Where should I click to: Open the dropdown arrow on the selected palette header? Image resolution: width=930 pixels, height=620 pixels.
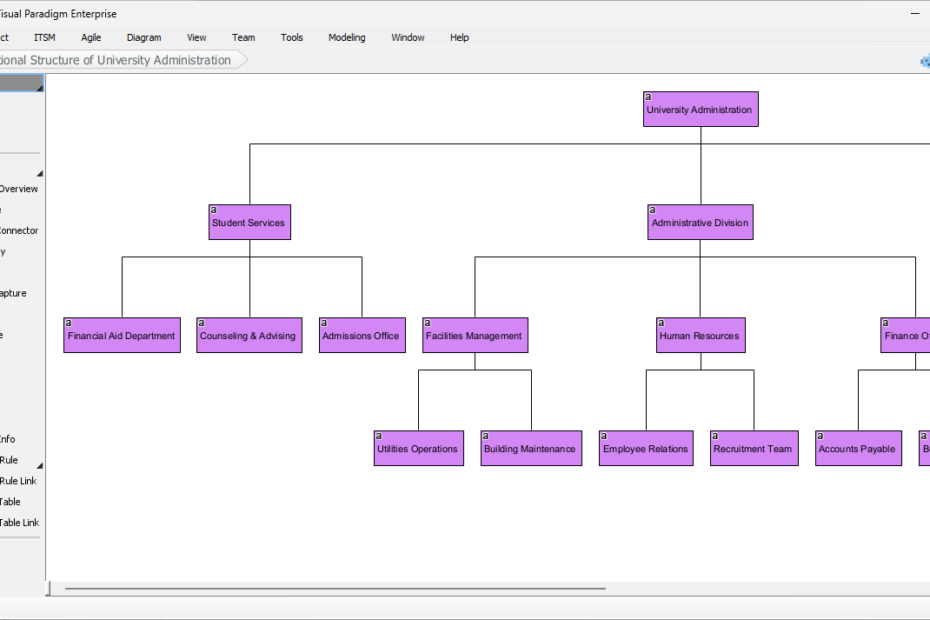40,89
